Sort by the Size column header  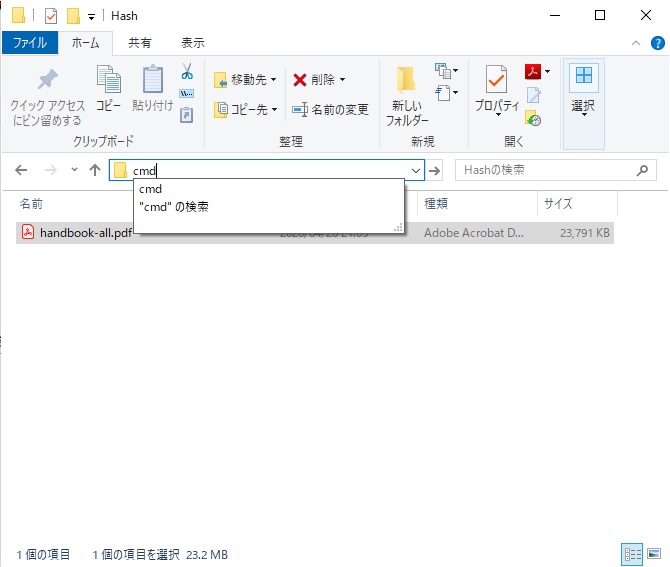click(558, 203)
